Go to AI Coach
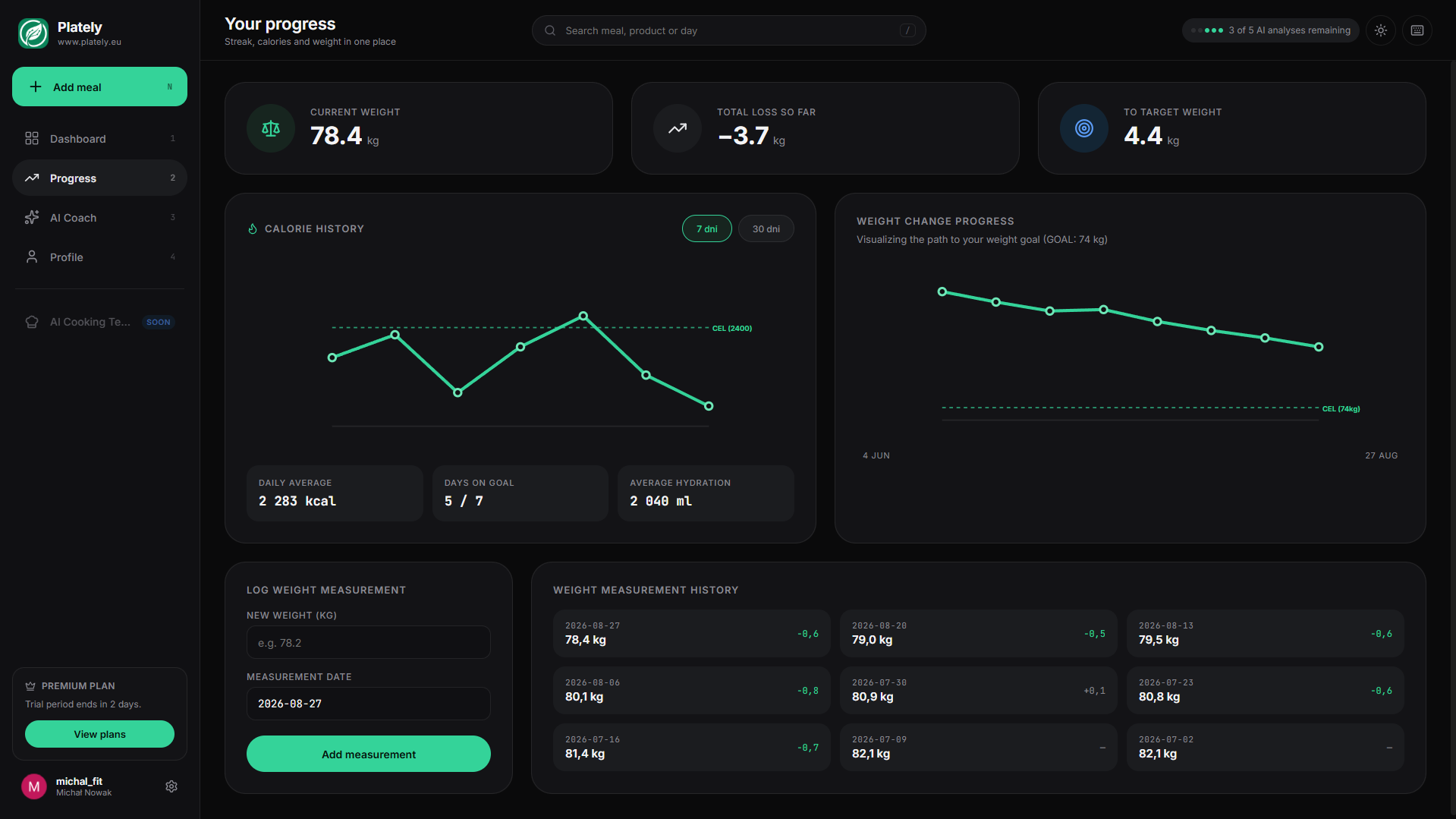 [x=99, y=217]
